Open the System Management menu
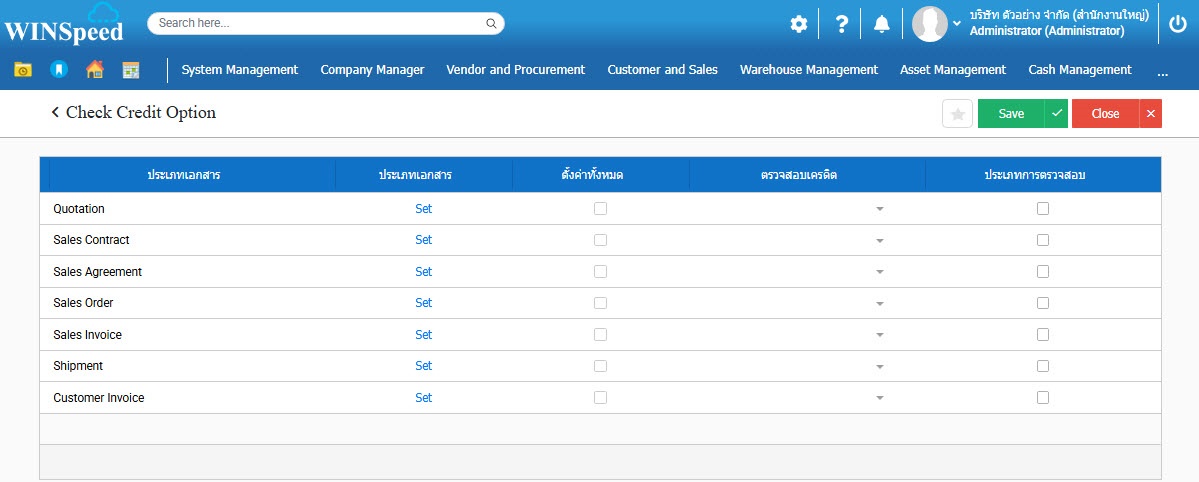This screenshot has width=1199, height=482. click(239, 70)
